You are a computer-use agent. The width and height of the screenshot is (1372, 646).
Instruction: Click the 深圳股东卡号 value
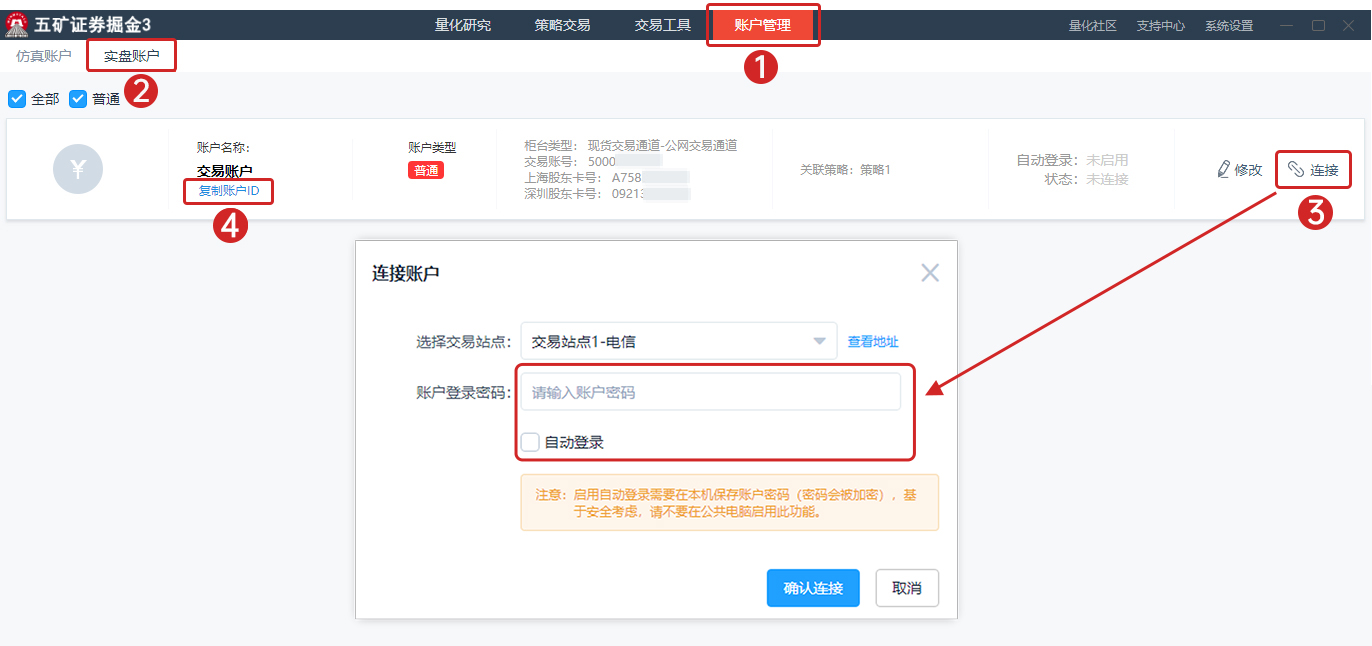(x=651, y=194)
